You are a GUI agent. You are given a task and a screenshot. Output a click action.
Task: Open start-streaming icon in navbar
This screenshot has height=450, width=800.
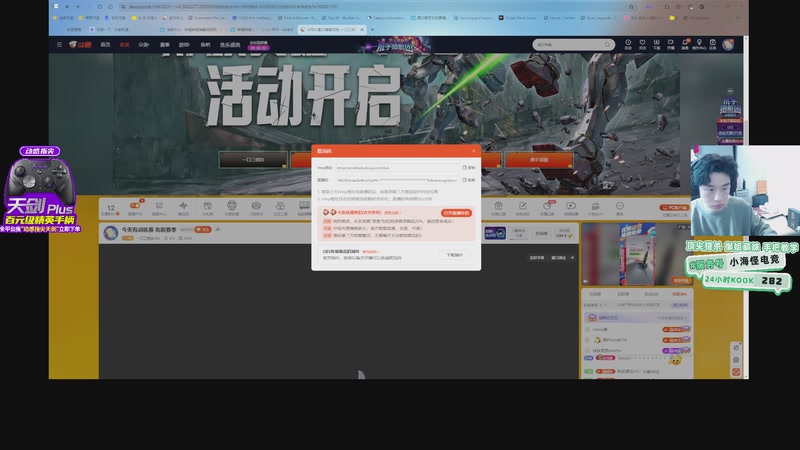click(670, 44)
